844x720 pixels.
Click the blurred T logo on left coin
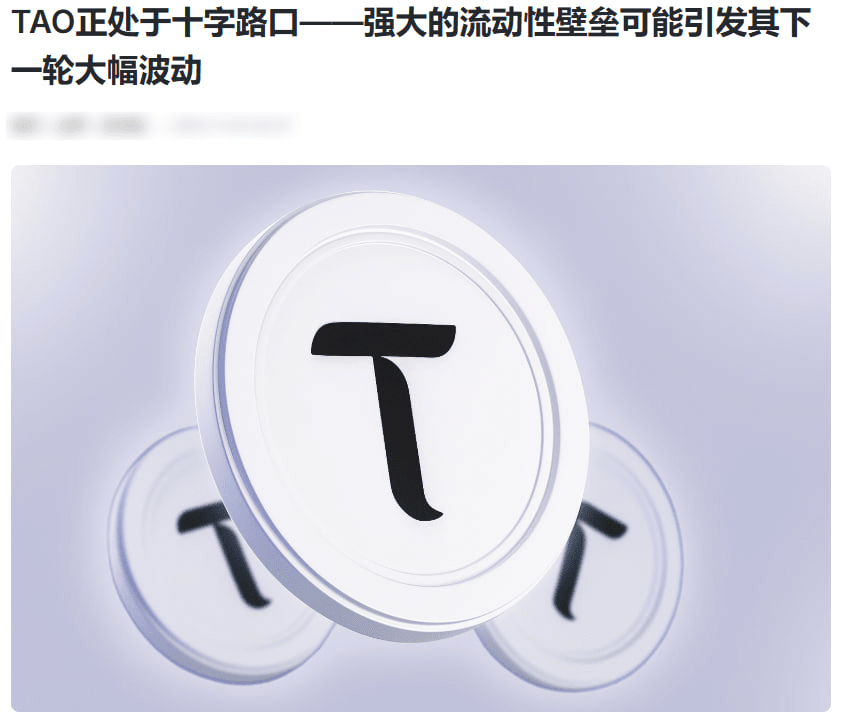(x=221, y=554)
